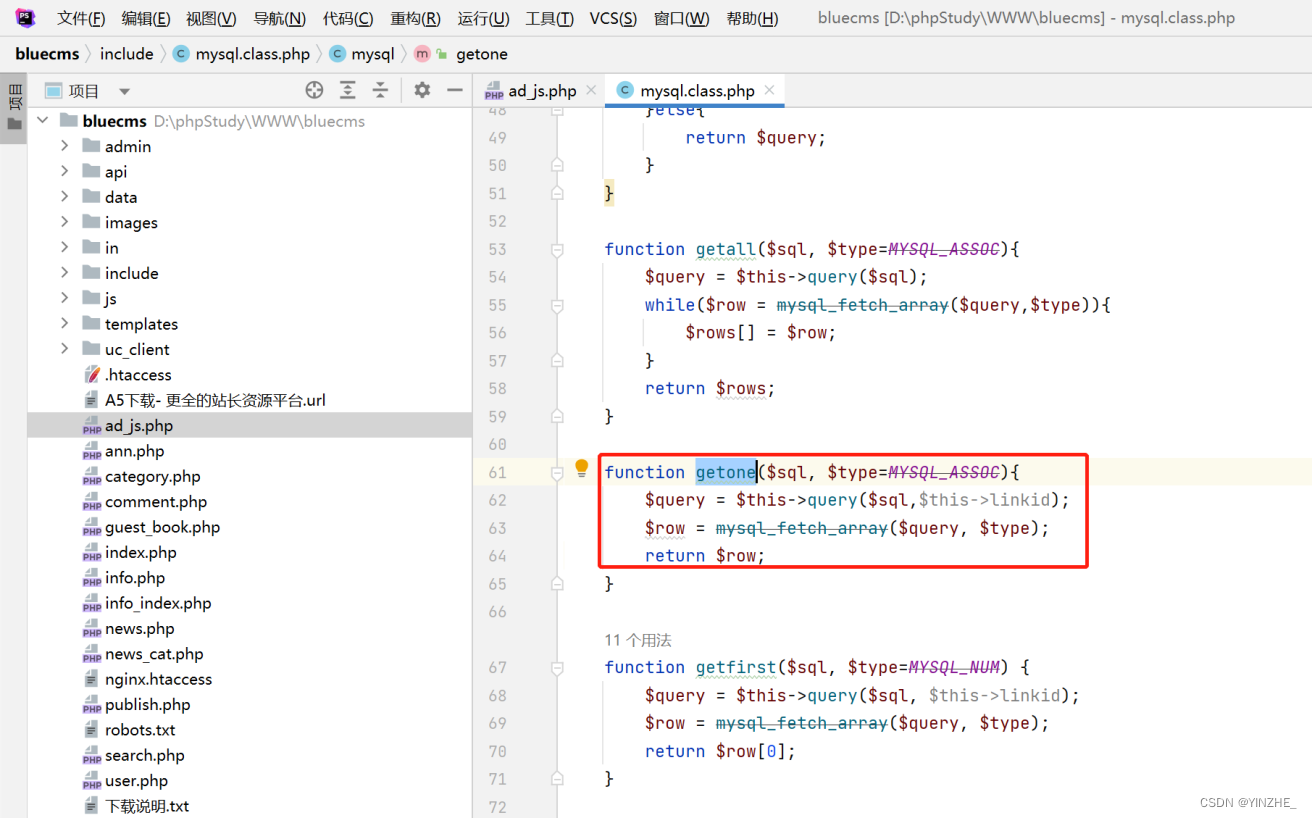Image resolution: width=1312 pixels, height=818 pixels.
Task: Open the project view dropdown arrow
Action: [124, 91]
